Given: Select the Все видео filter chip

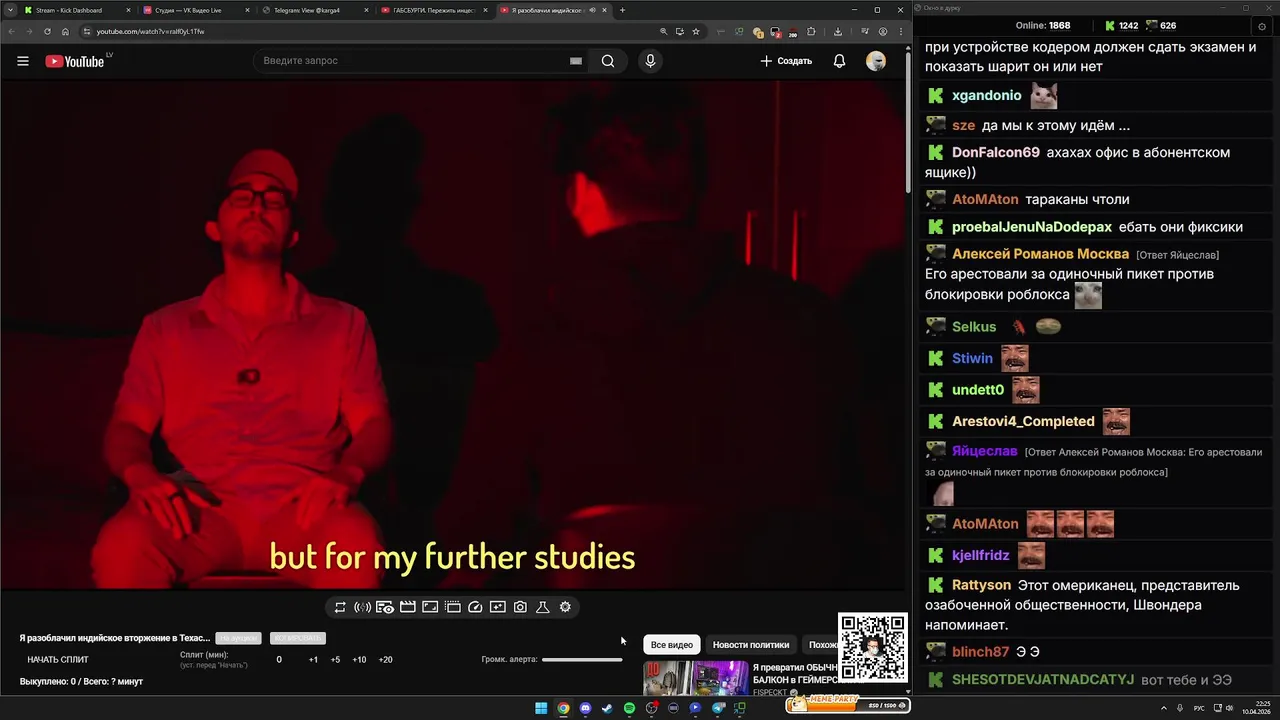Looking at the screenshot, I should [x=672, y=645].
